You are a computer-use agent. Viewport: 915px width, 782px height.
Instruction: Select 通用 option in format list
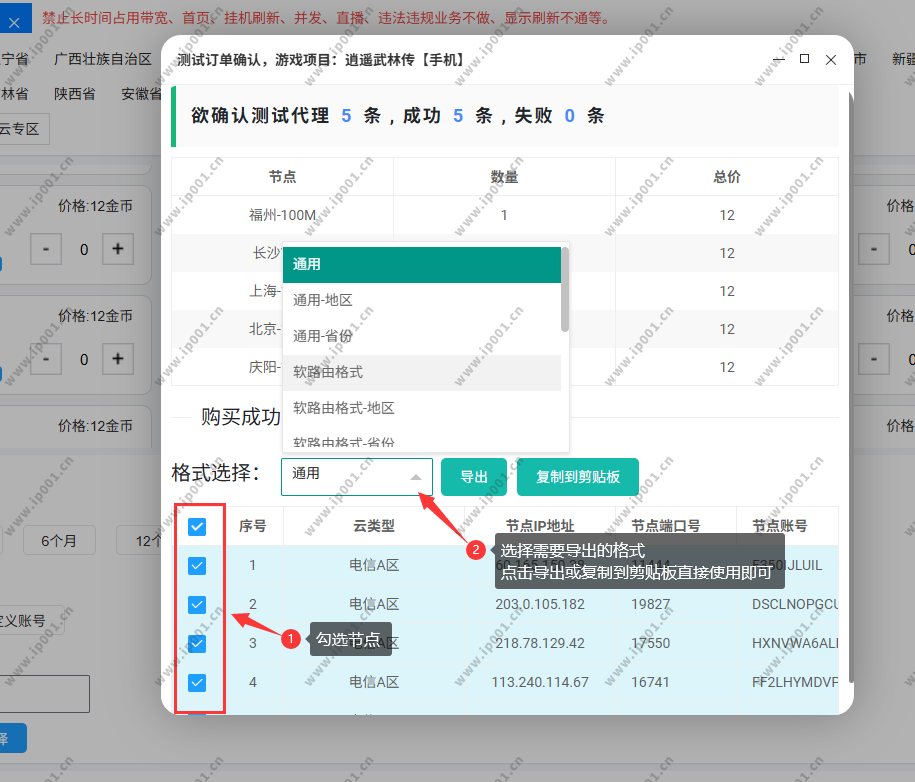pos(421,264)
